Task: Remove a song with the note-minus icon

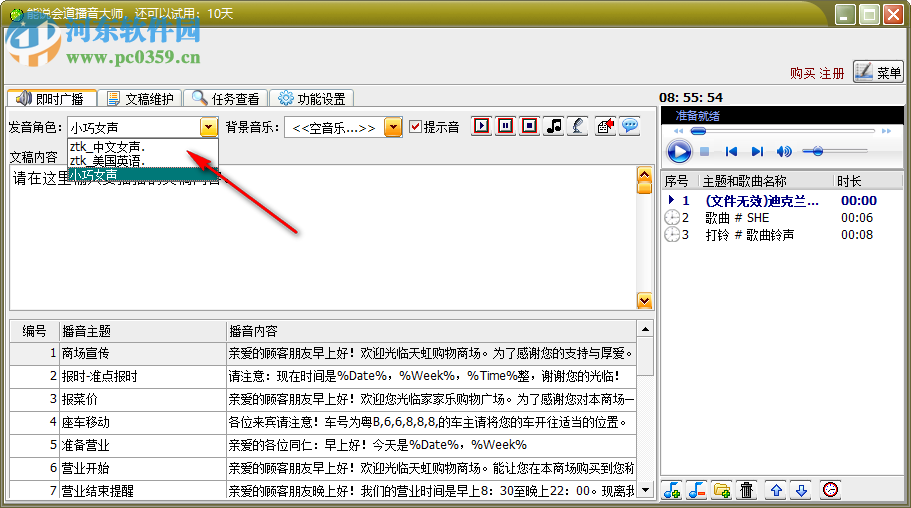Action: coord(696,490)
